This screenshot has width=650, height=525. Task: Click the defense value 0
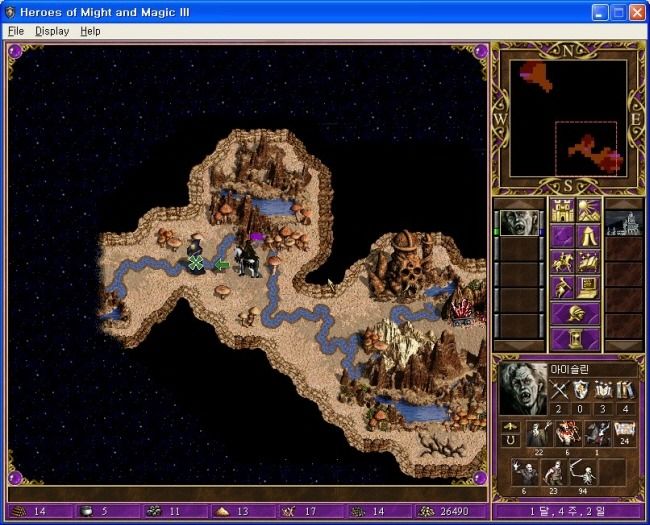(x=580, y=409)
